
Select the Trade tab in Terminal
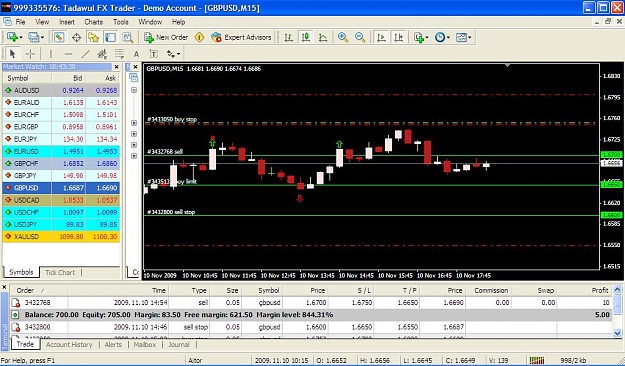(25, 344)
